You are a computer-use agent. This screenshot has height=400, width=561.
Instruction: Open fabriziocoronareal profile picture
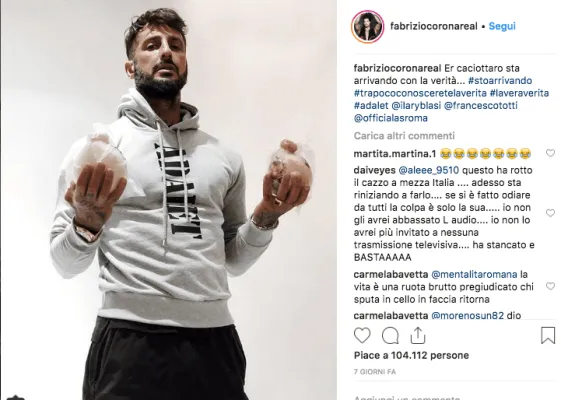[x=367, y=26]
